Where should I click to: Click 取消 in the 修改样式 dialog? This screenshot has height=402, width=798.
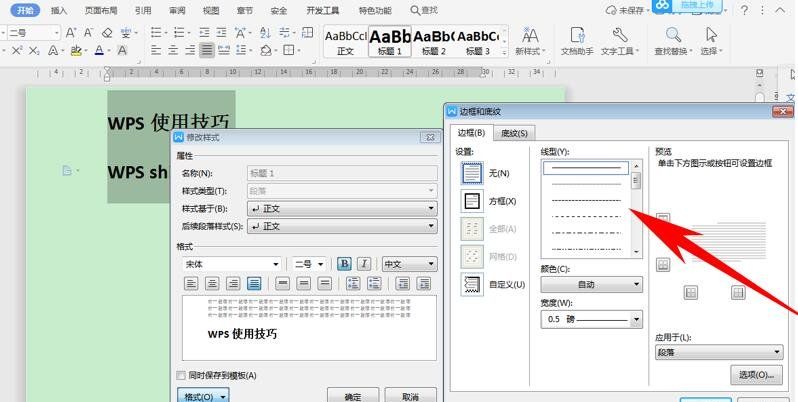[411, 396]
